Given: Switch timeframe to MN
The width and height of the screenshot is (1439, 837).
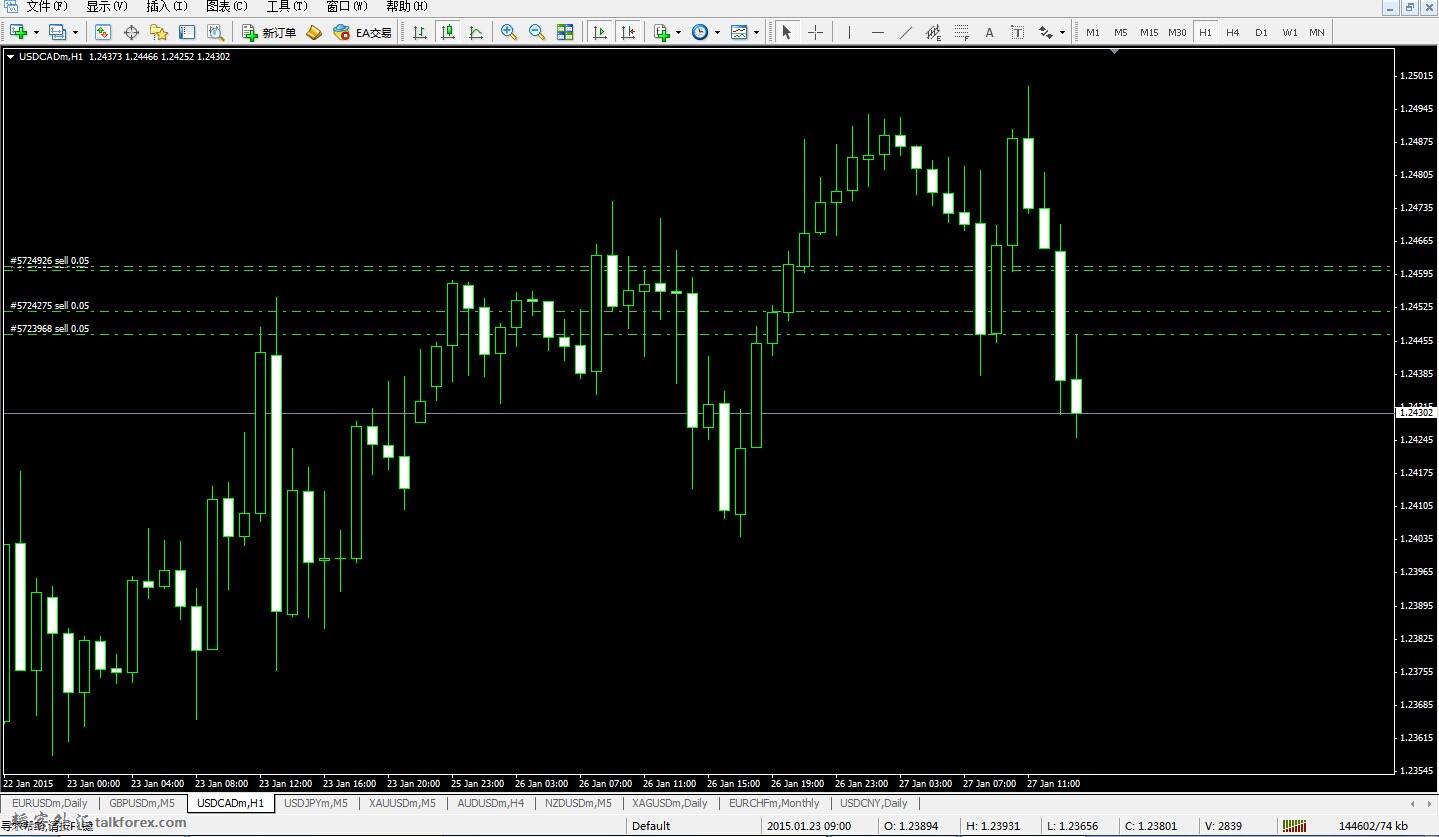Looking at the screenshot, I should [x=1317, y=32].
